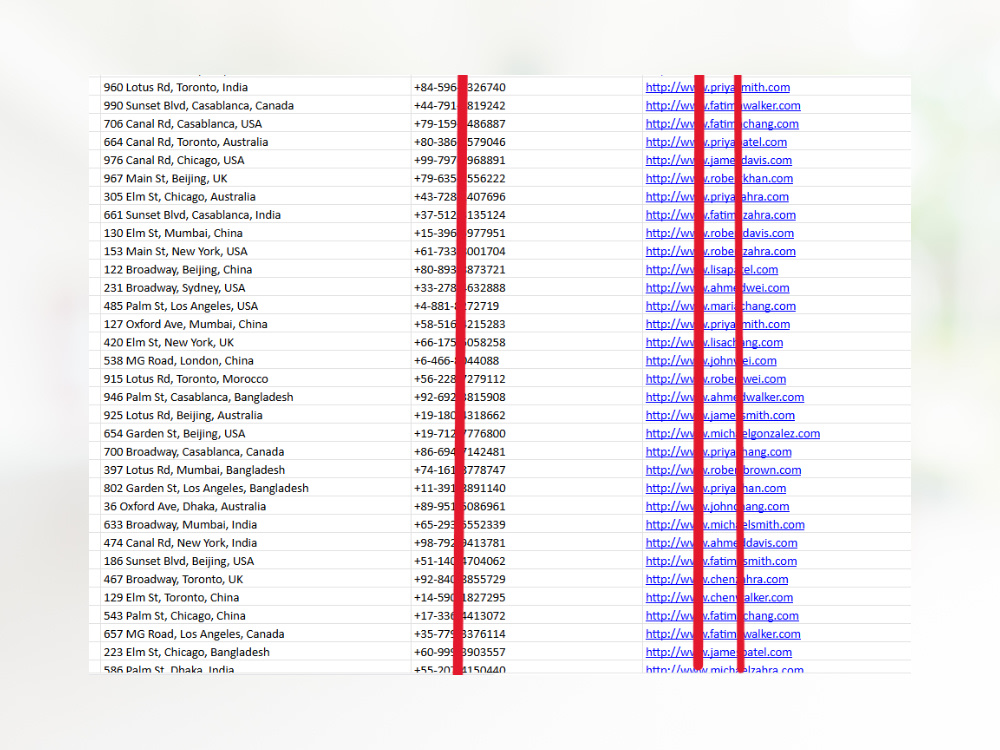The width and height of the screenshot is (1000, 750).
Task: Open the ahmedwalker.com hyperlink
Action: (x=724, y=397)
